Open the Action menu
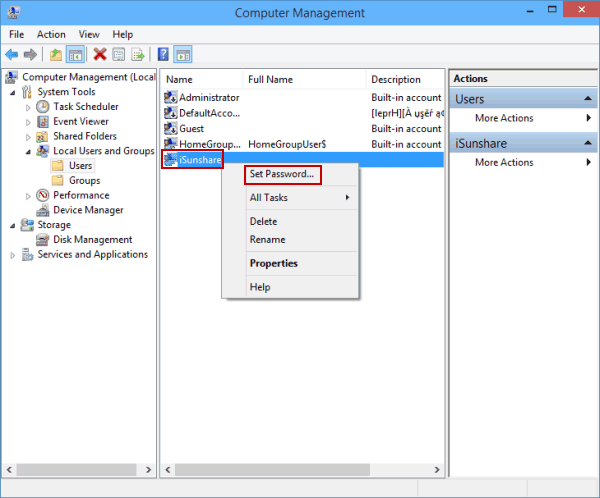 click(51, 34)
